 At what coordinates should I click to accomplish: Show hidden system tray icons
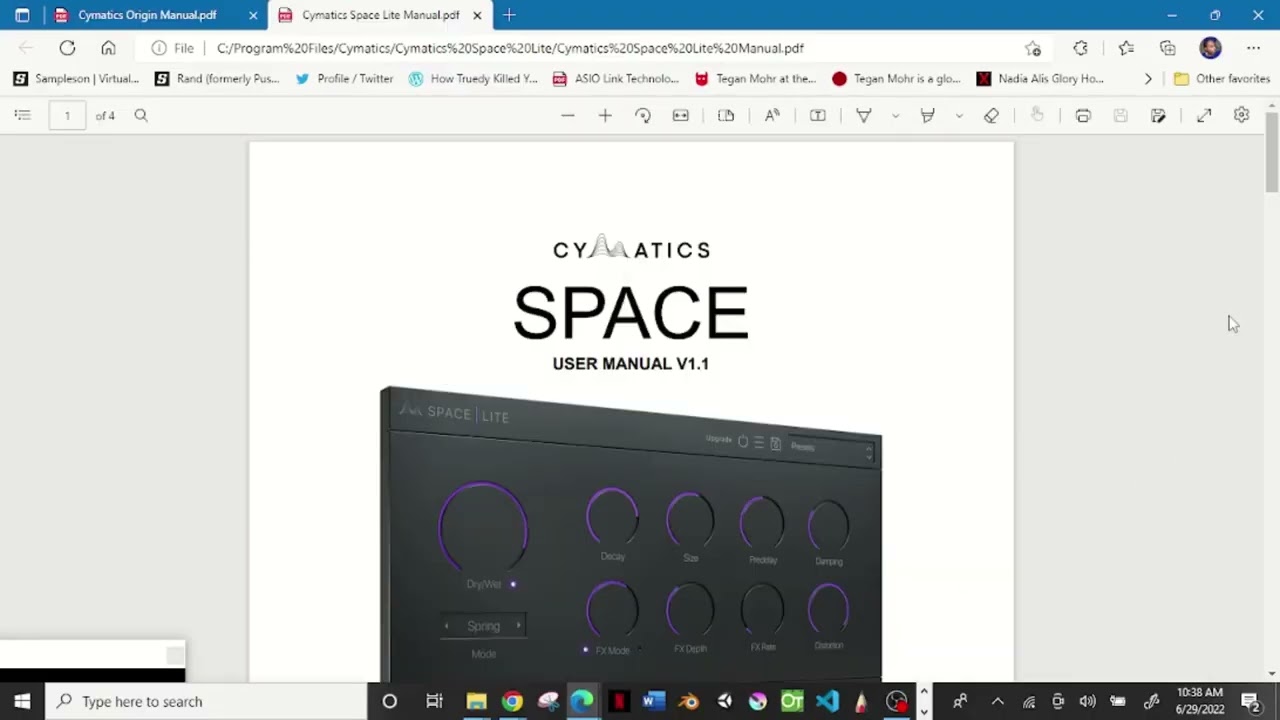[997, 701]
